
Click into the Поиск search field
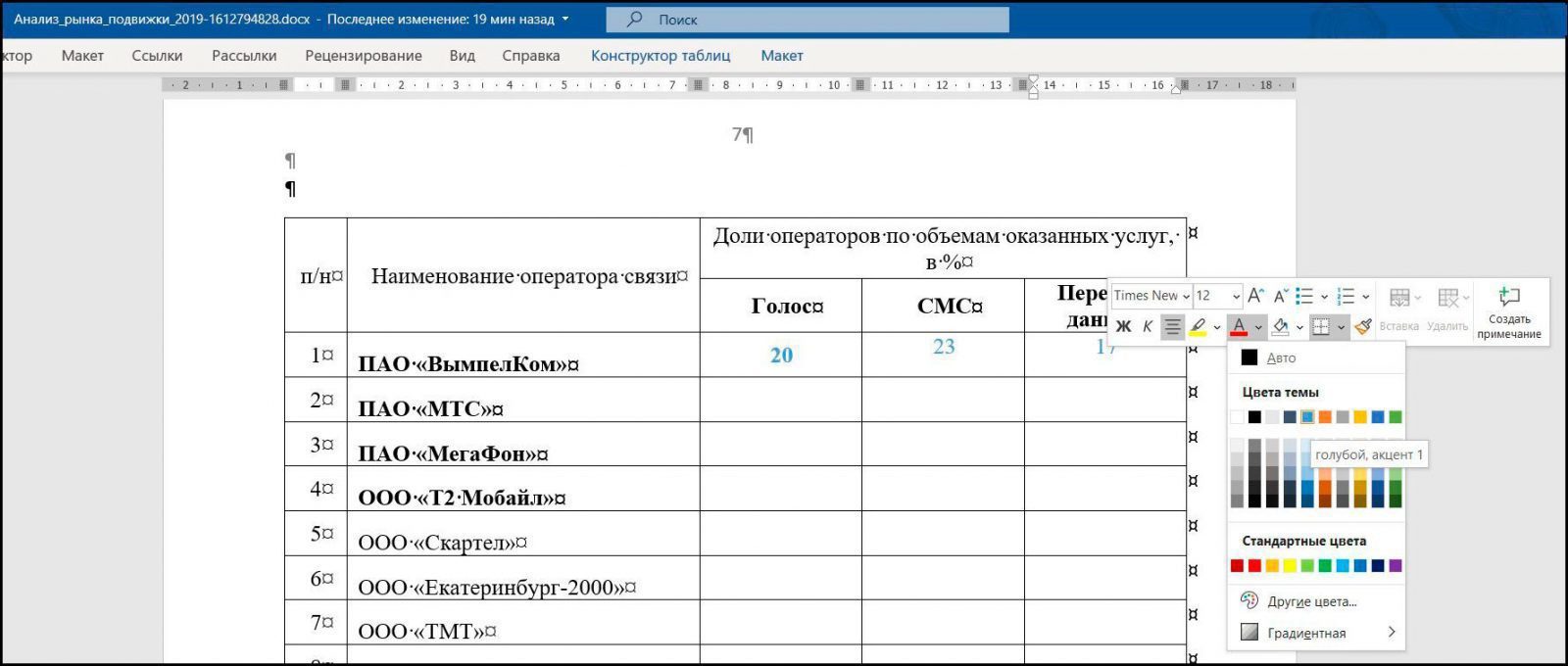(x=808, y=20)
